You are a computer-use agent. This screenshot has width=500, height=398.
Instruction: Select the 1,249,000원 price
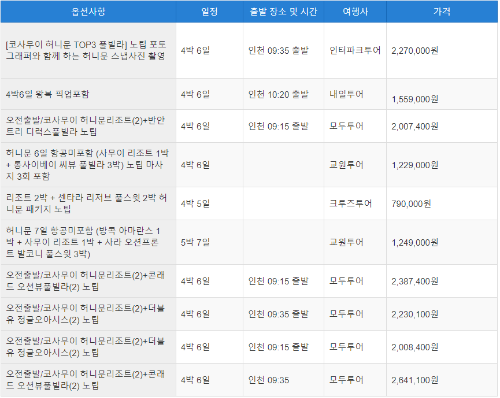coord(415,242)
